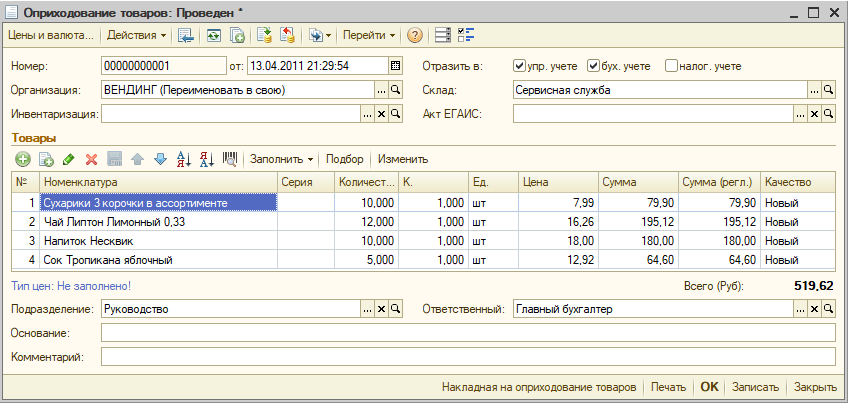Click the find-in-list icon next to Действия
Screen dimensions: 848x403
(186, 36)
